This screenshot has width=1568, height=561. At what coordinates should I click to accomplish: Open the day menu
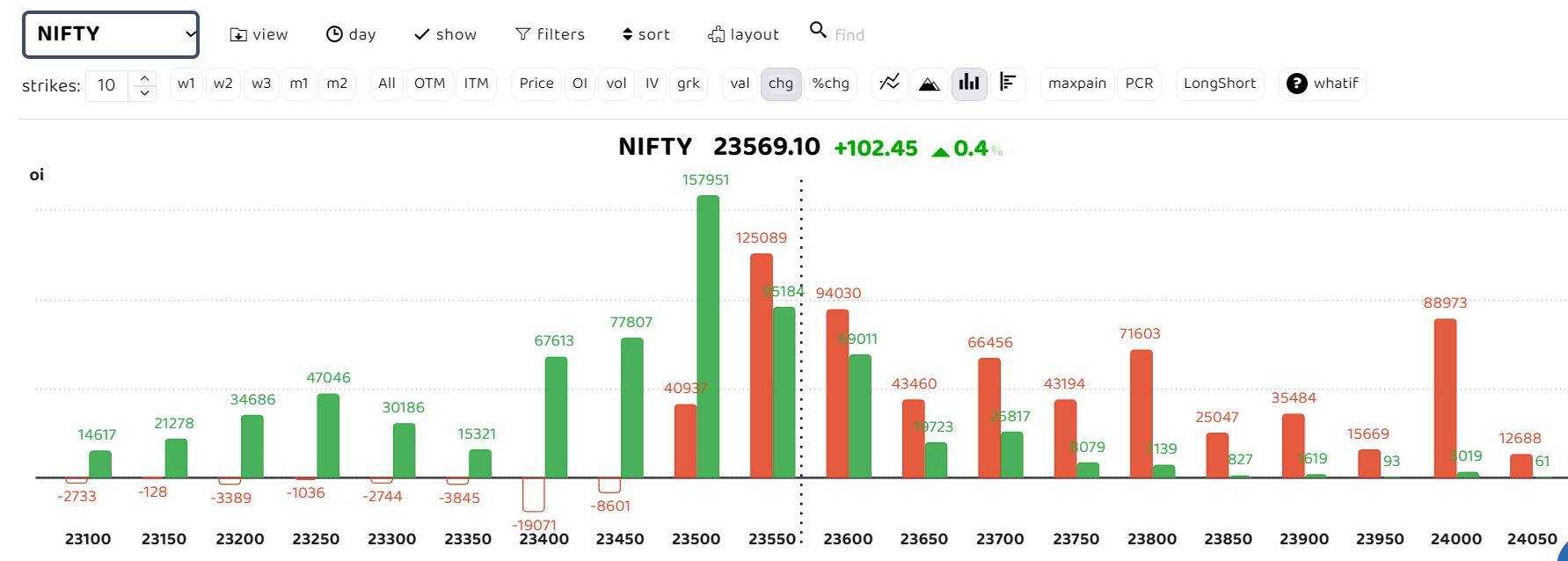[351, 34]
